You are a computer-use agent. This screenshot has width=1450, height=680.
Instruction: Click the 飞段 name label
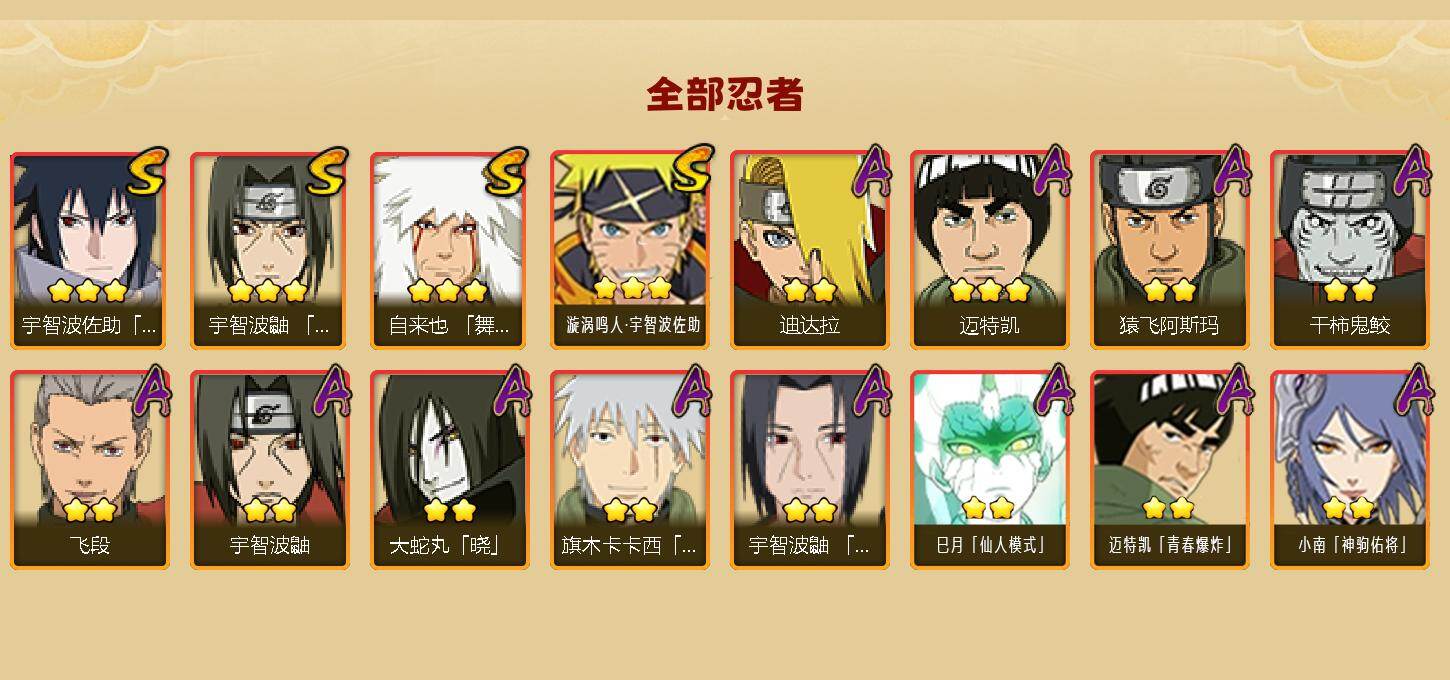coord(90,546)
